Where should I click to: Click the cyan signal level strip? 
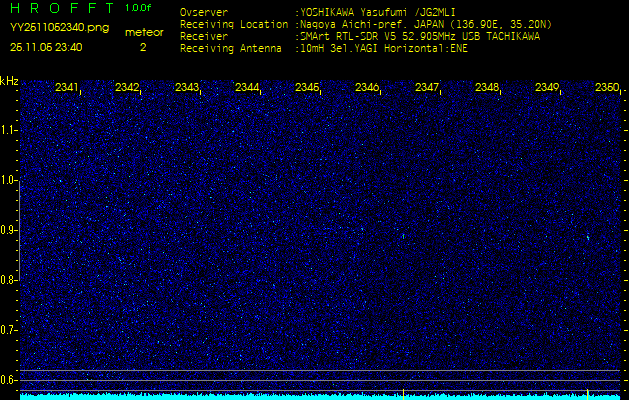click(x=314, y=396)
